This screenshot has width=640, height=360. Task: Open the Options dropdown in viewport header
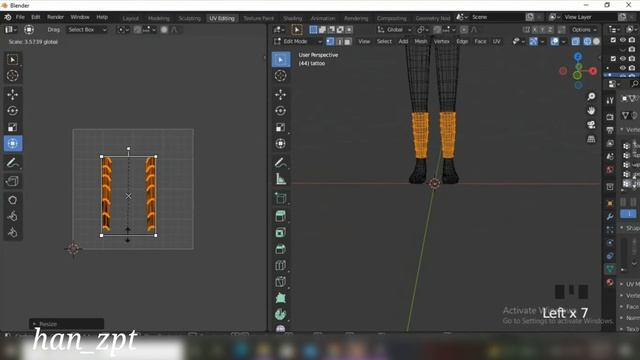pyautogui.click(x=584, y=30)
